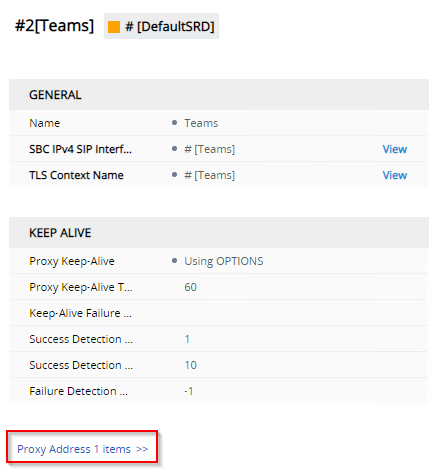Click the Proxy Keep-Alive Time value 60
Screen dimensions: 440x472
tap(191, 287)
